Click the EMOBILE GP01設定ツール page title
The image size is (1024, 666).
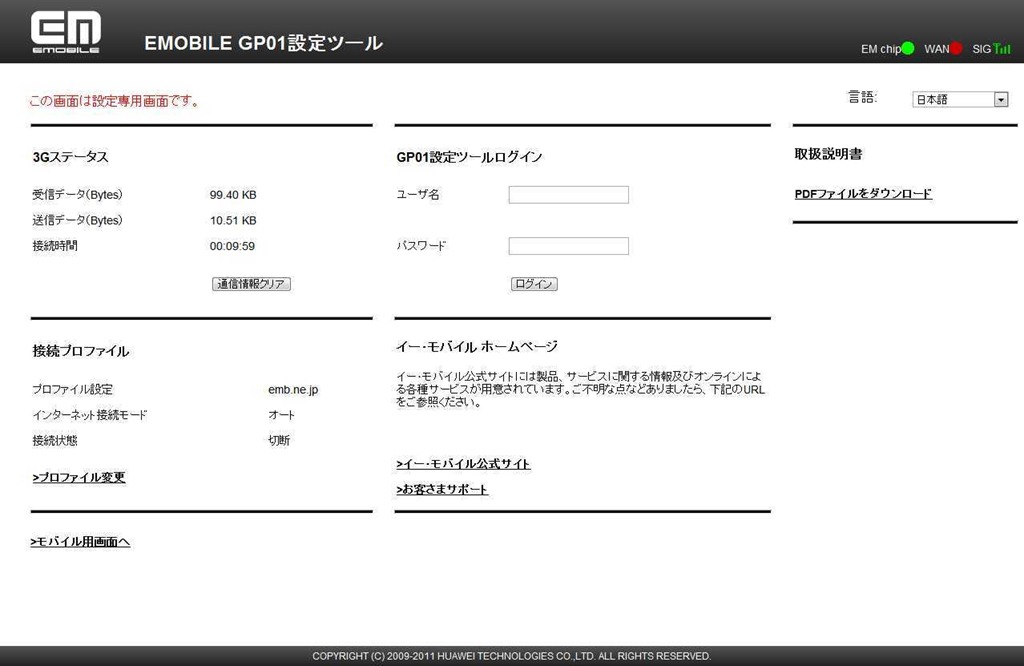[263, 43]
